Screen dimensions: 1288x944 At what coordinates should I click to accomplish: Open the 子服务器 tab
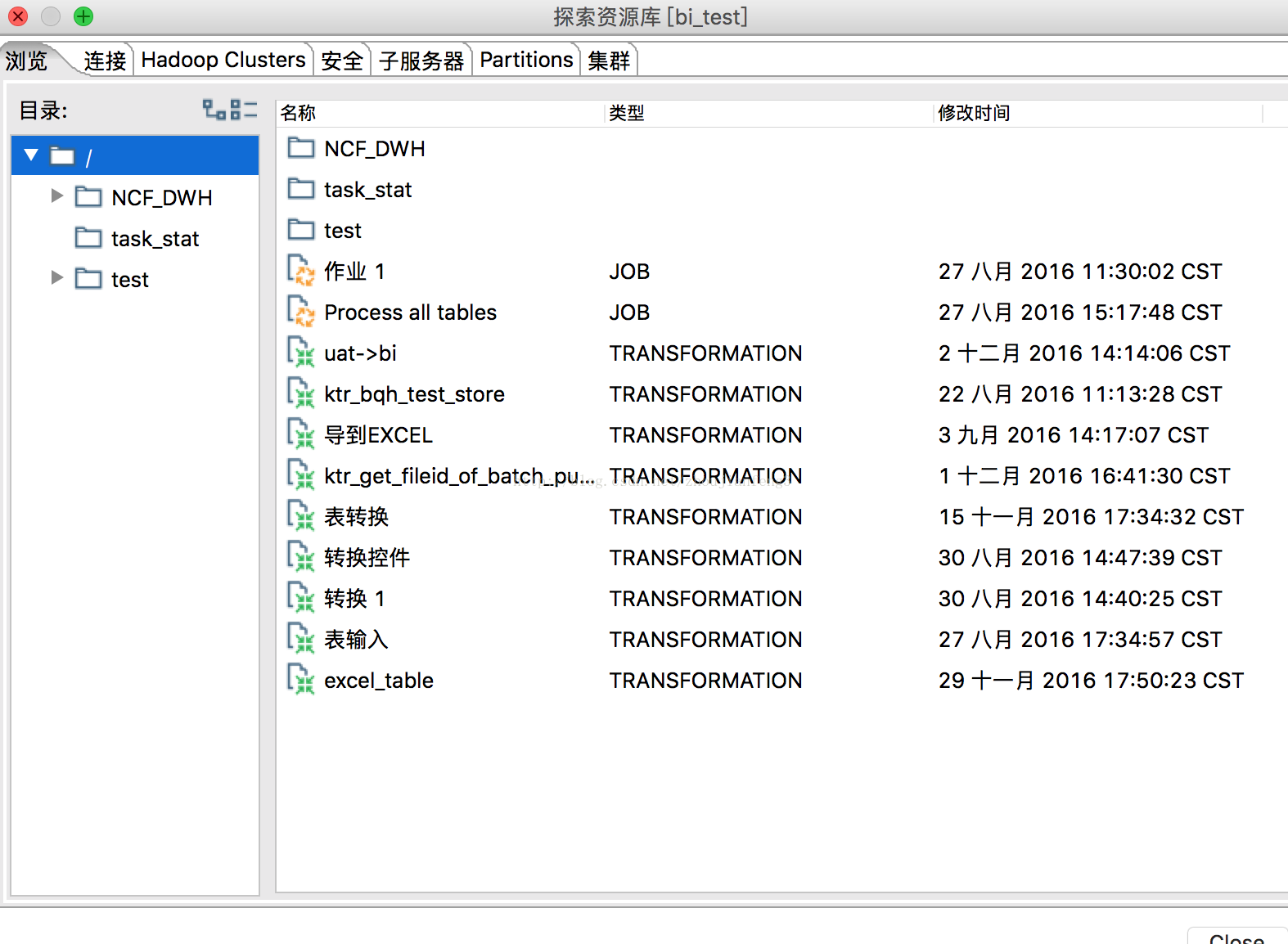tap(421, 61)
